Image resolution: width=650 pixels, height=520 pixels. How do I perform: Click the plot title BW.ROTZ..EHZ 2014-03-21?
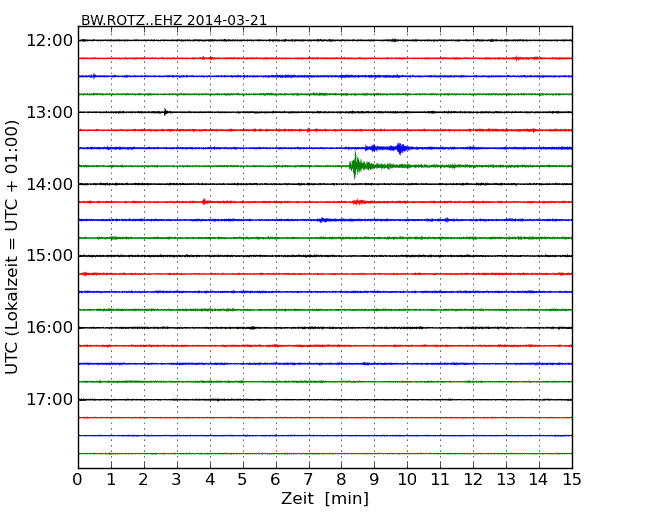click(174, 20)
